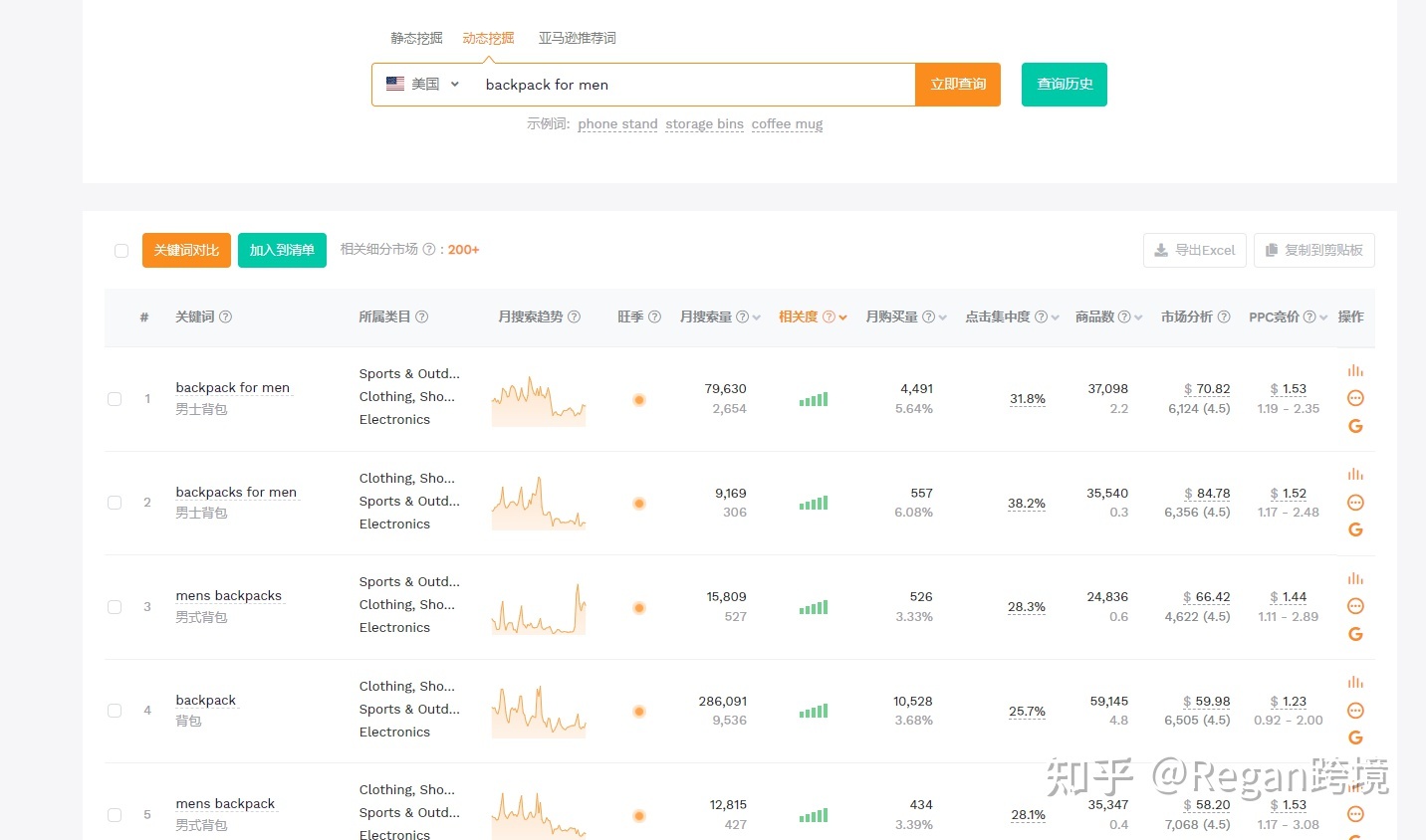This screenshot has width=1426, height=840.
Task: Click market price $ 70.82
Action: tap(1207, 389)
